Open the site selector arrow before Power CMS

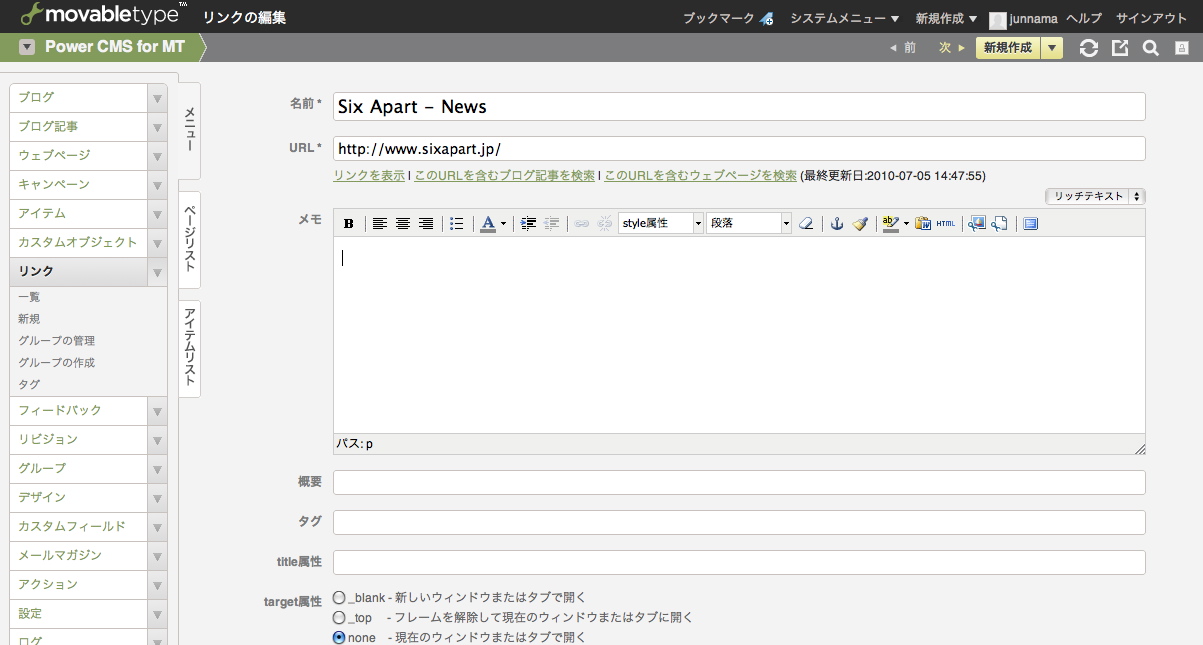click(x=27, y=47)
